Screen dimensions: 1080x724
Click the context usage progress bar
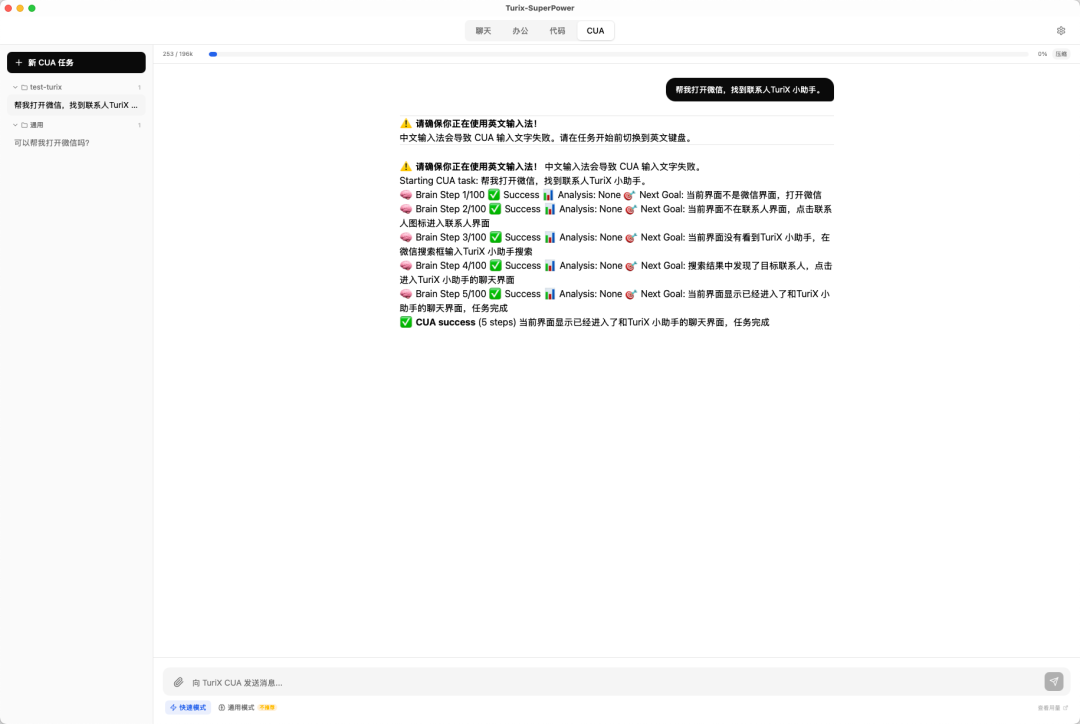pos(618,54)
